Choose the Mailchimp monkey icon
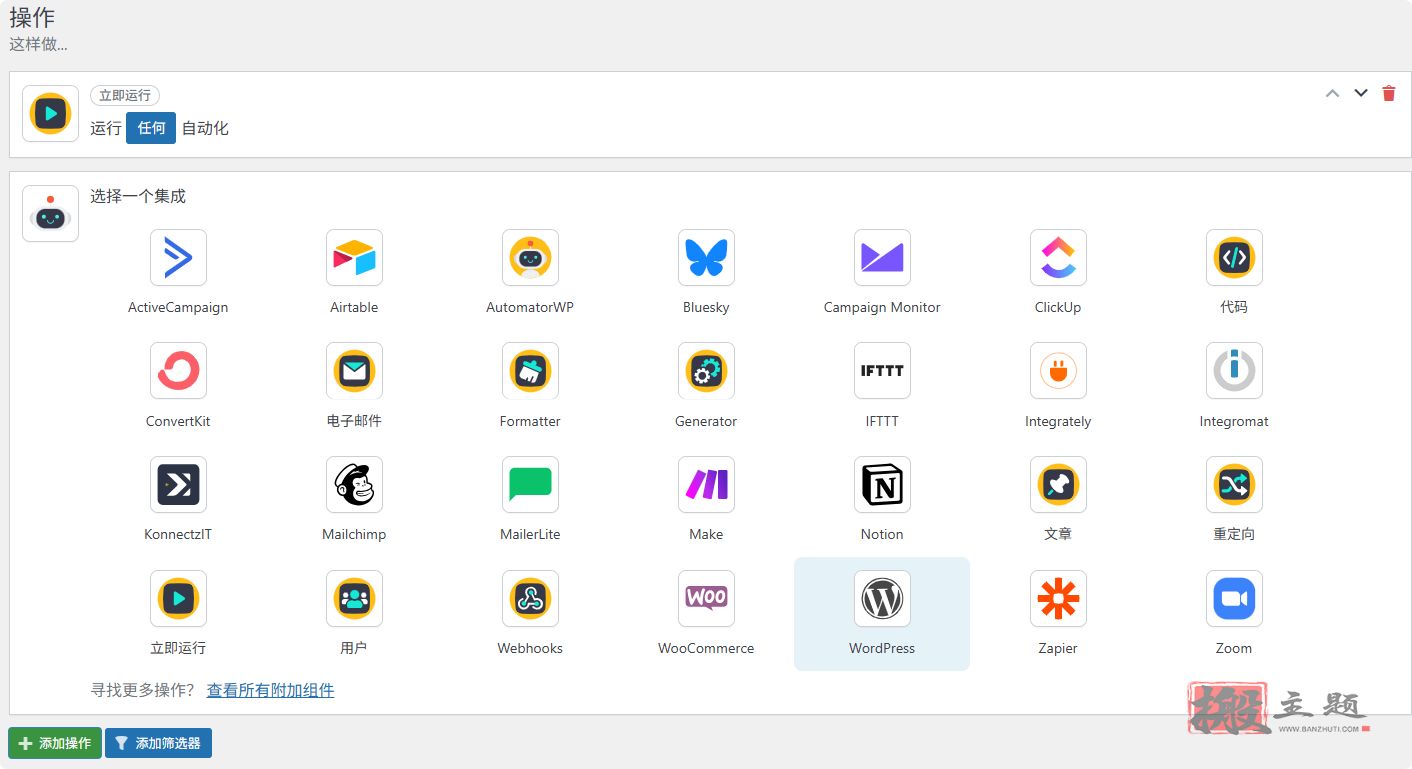1412x769 pixels. [354, 485]
